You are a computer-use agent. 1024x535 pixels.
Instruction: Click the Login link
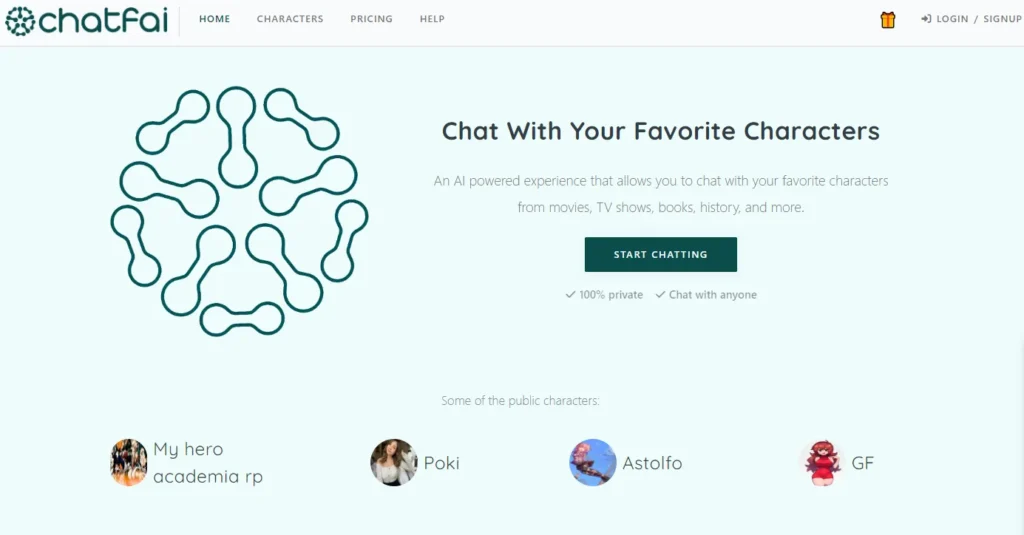coord(953,19)
